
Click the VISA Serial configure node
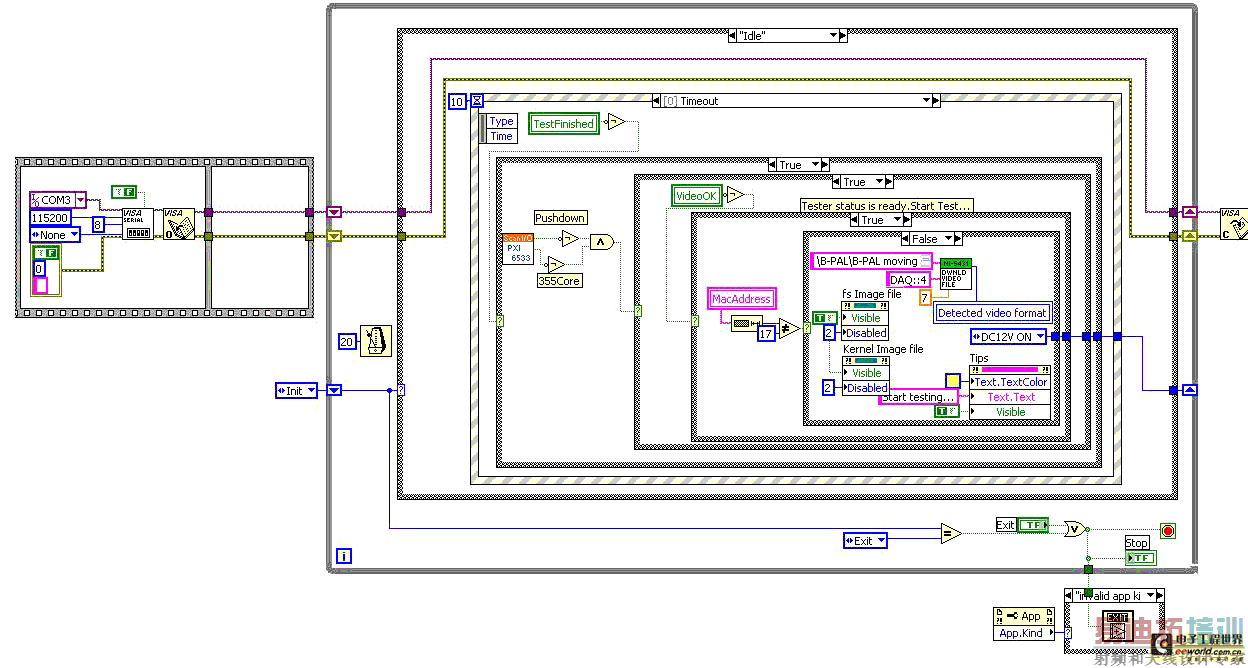tap(138, 223)
